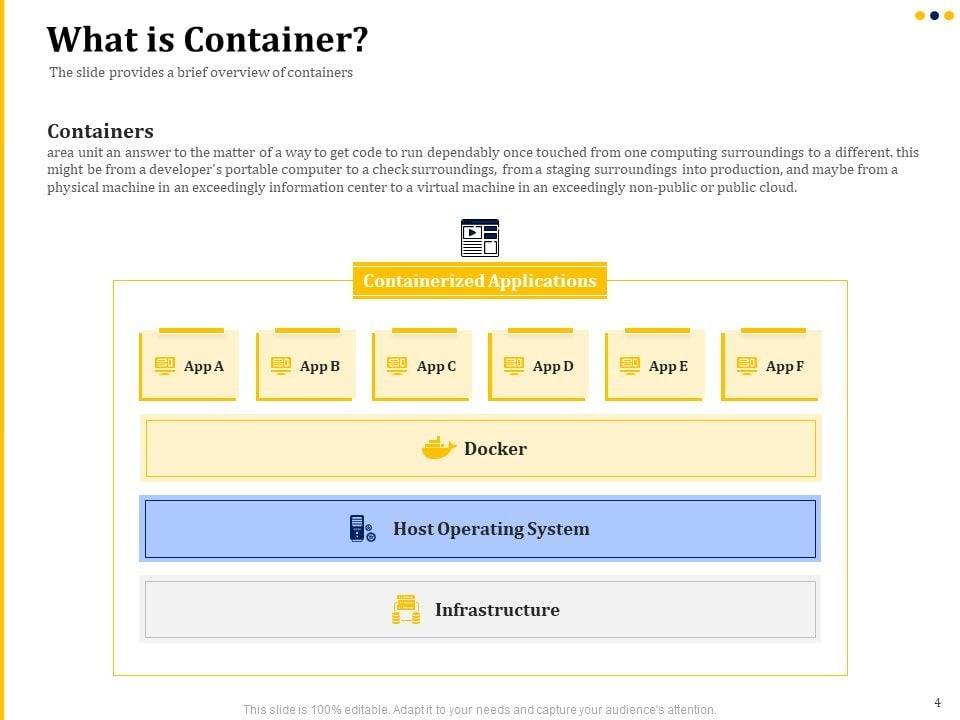Click the App E label text
The image size is (960, 720).
(x=668, y=366)
